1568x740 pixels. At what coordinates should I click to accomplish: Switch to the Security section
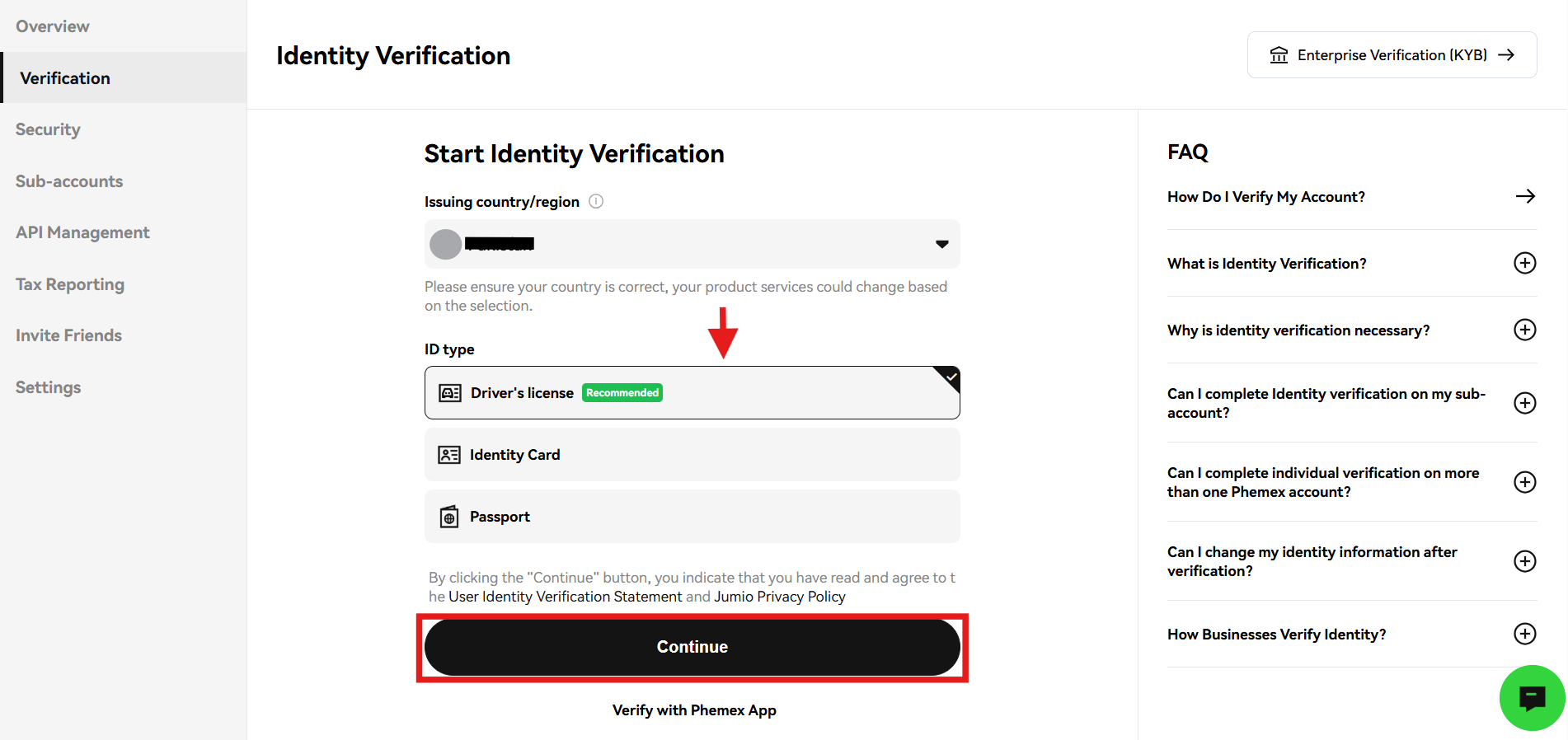coord(48,129)
